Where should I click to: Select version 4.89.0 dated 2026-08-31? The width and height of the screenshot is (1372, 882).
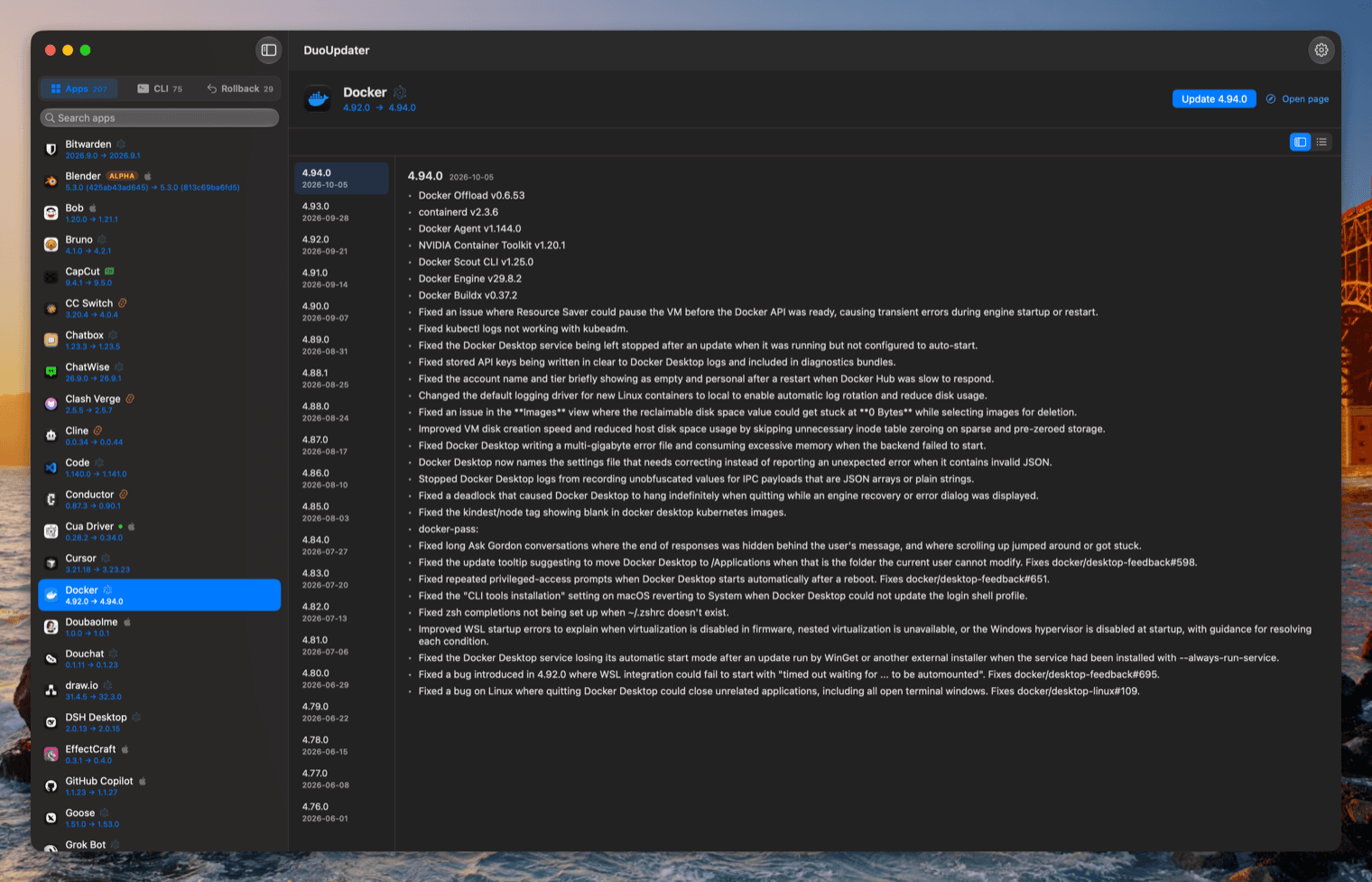coord(341,345)
